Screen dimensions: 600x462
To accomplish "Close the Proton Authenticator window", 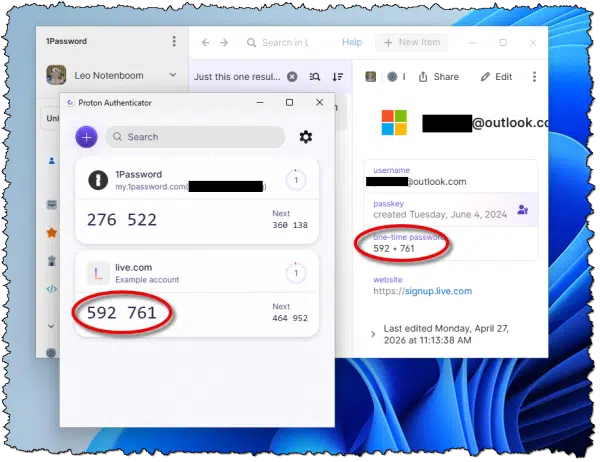I will tap(320, 103).
